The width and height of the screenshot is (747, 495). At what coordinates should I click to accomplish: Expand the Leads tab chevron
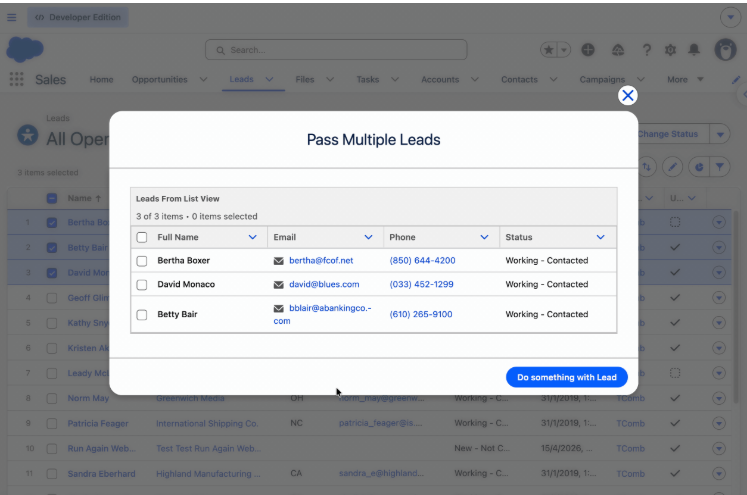(269, 80)
